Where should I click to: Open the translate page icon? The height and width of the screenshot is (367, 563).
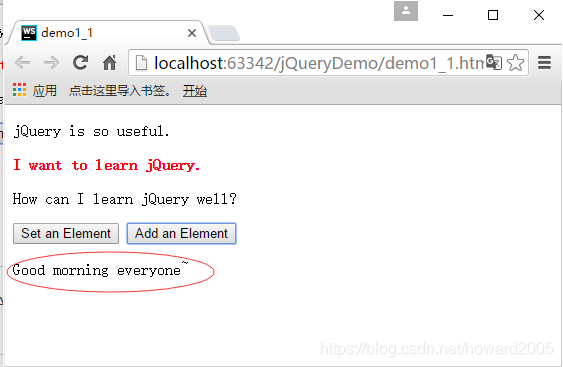[494, 62]
